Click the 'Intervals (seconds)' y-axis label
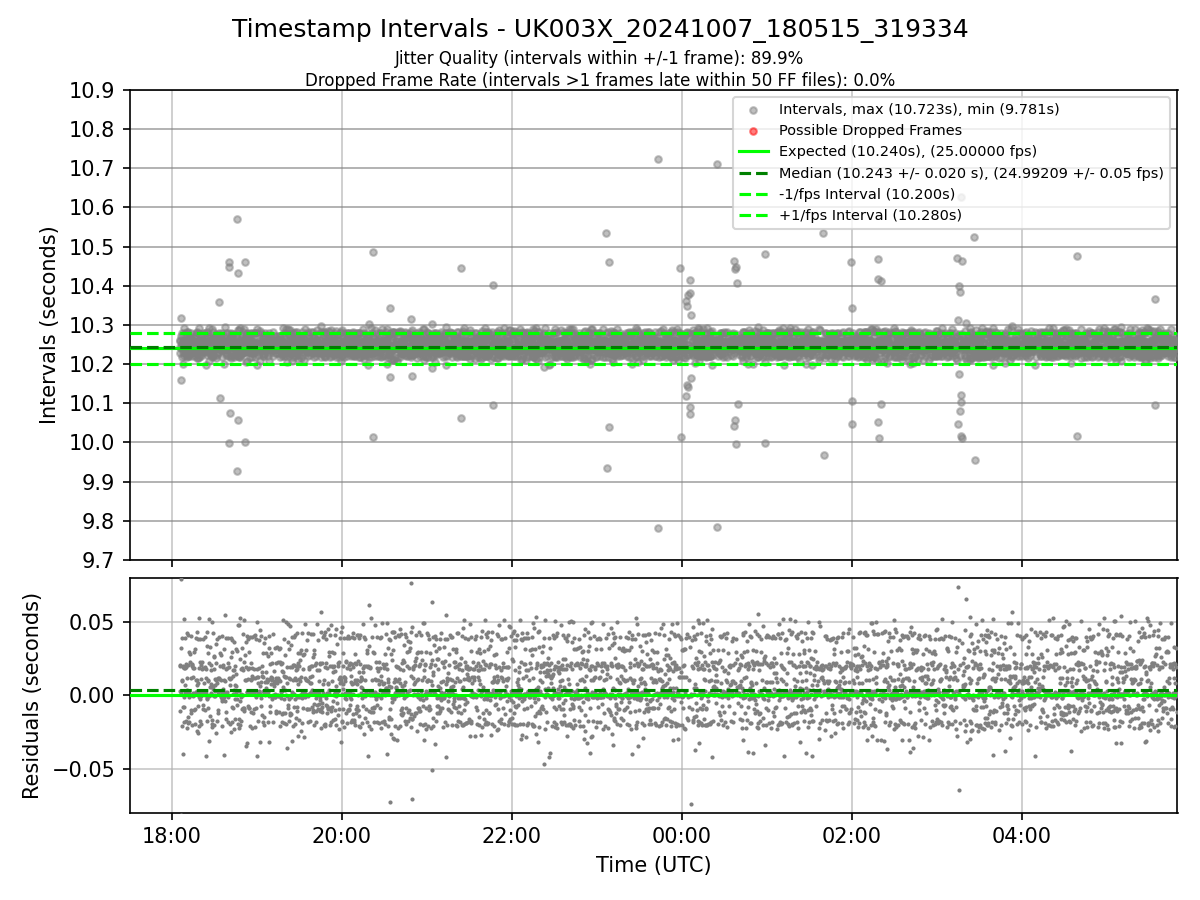Image resolution: width=1200 pixels, height=900 pixels. click(49, 325)
